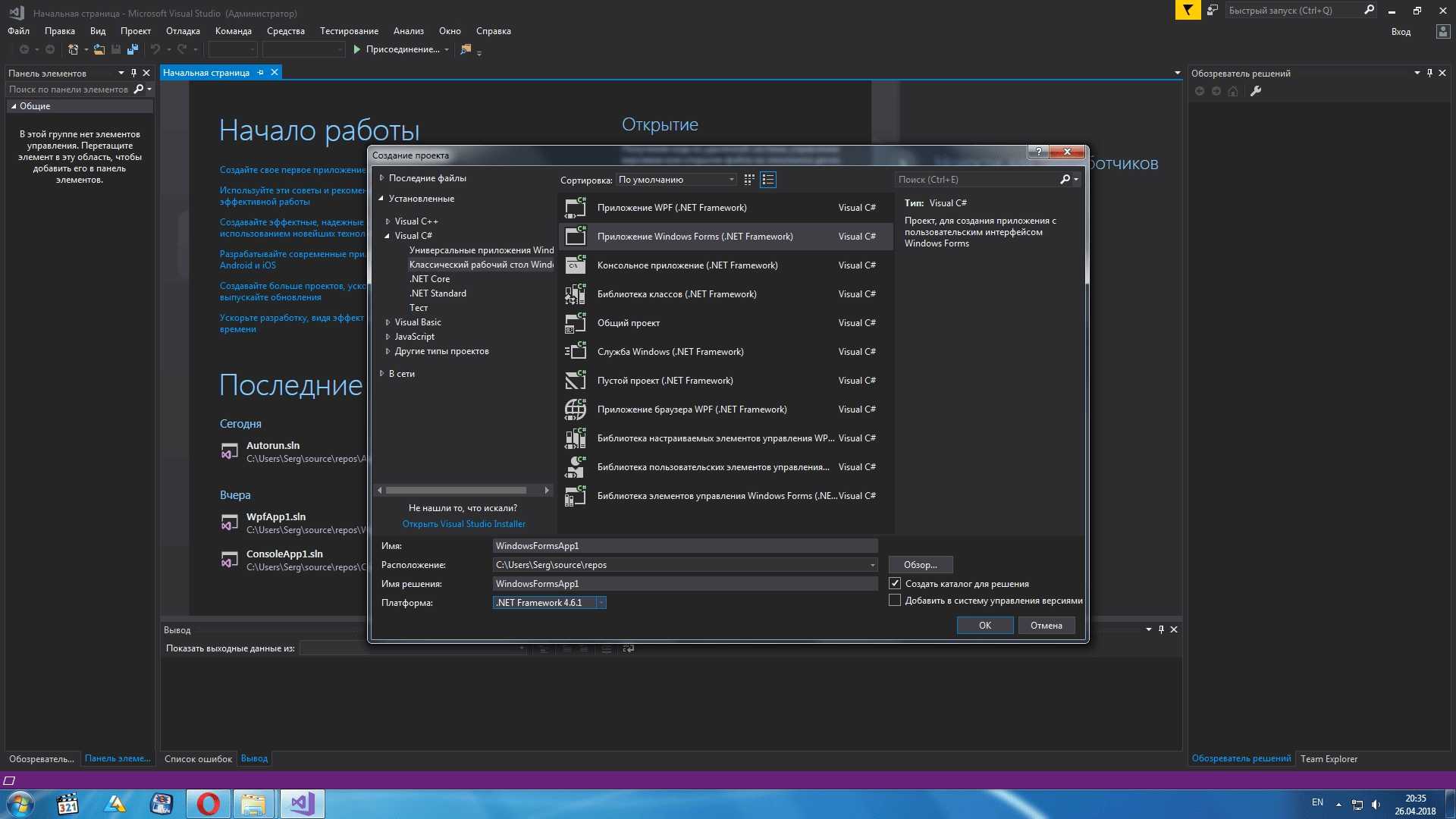Screen dimensions: 1456x819
Task: Open the Visual Studio Installer link
Action: (464, 524)
